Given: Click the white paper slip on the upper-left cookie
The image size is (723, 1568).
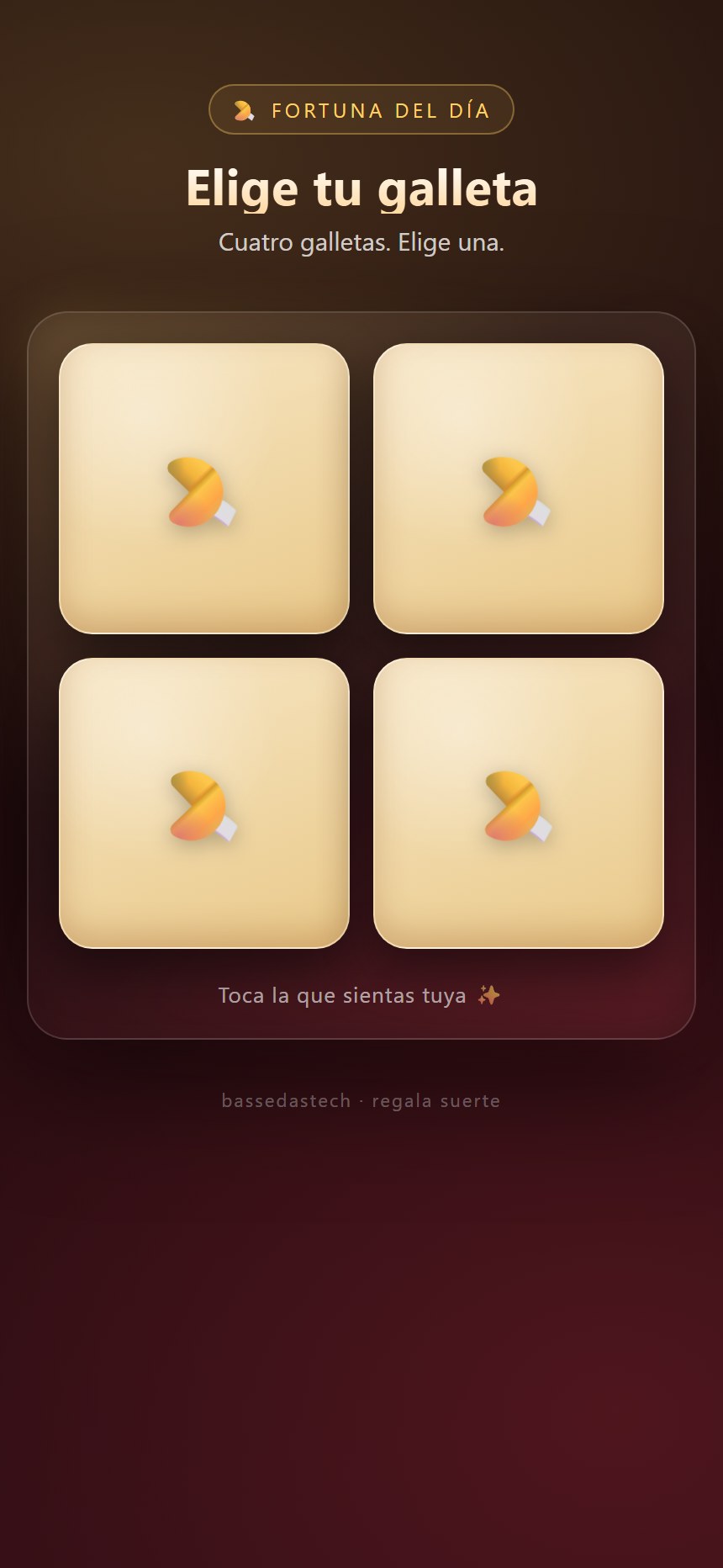Looking at the screenshot, I should (x=224, y=511).
